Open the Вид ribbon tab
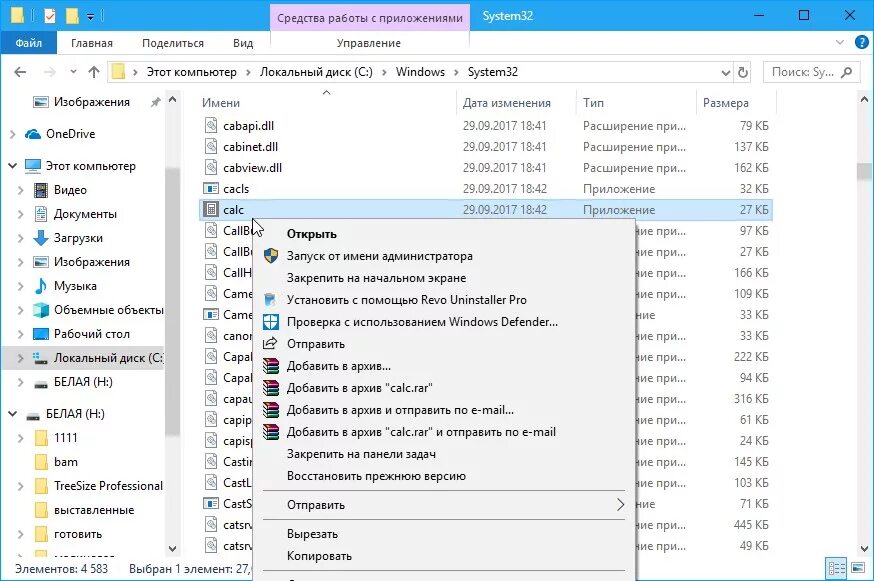 [x=243, y=43]
